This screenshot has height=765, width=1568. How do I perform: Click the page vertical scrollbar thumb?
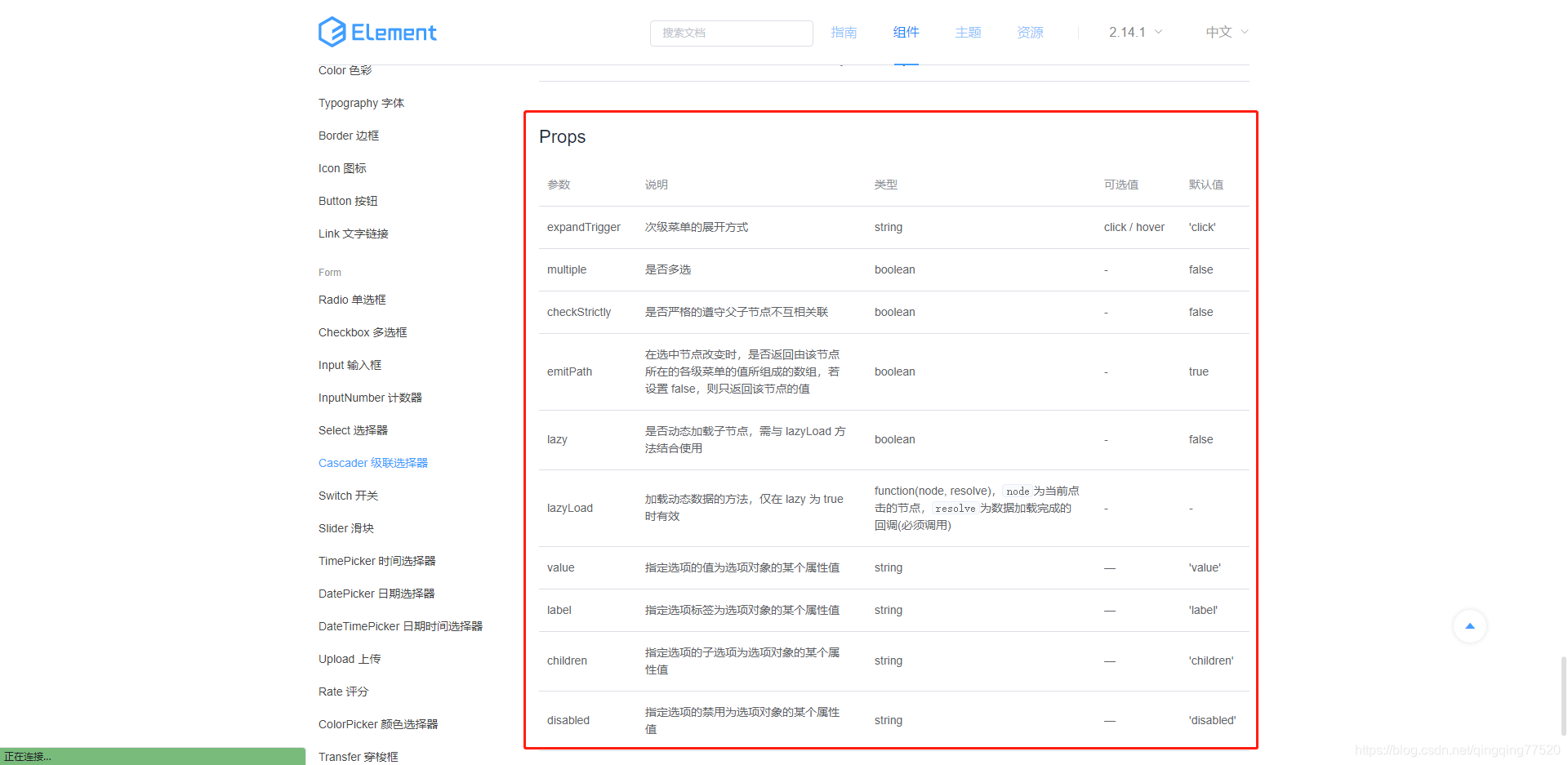1563,696
